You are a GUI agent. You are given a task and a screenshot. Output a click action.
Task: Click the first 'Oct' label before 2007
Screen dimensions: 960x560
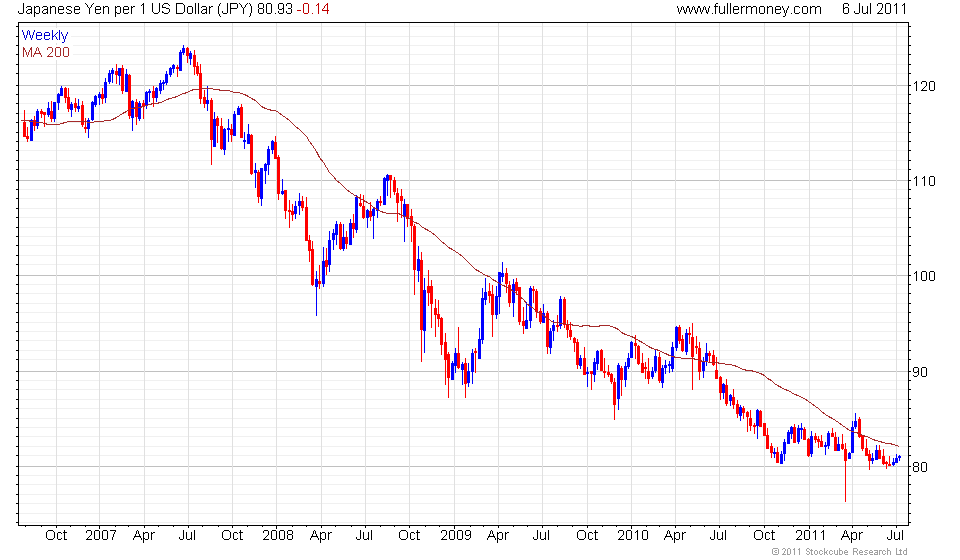(x=56, y=536)
